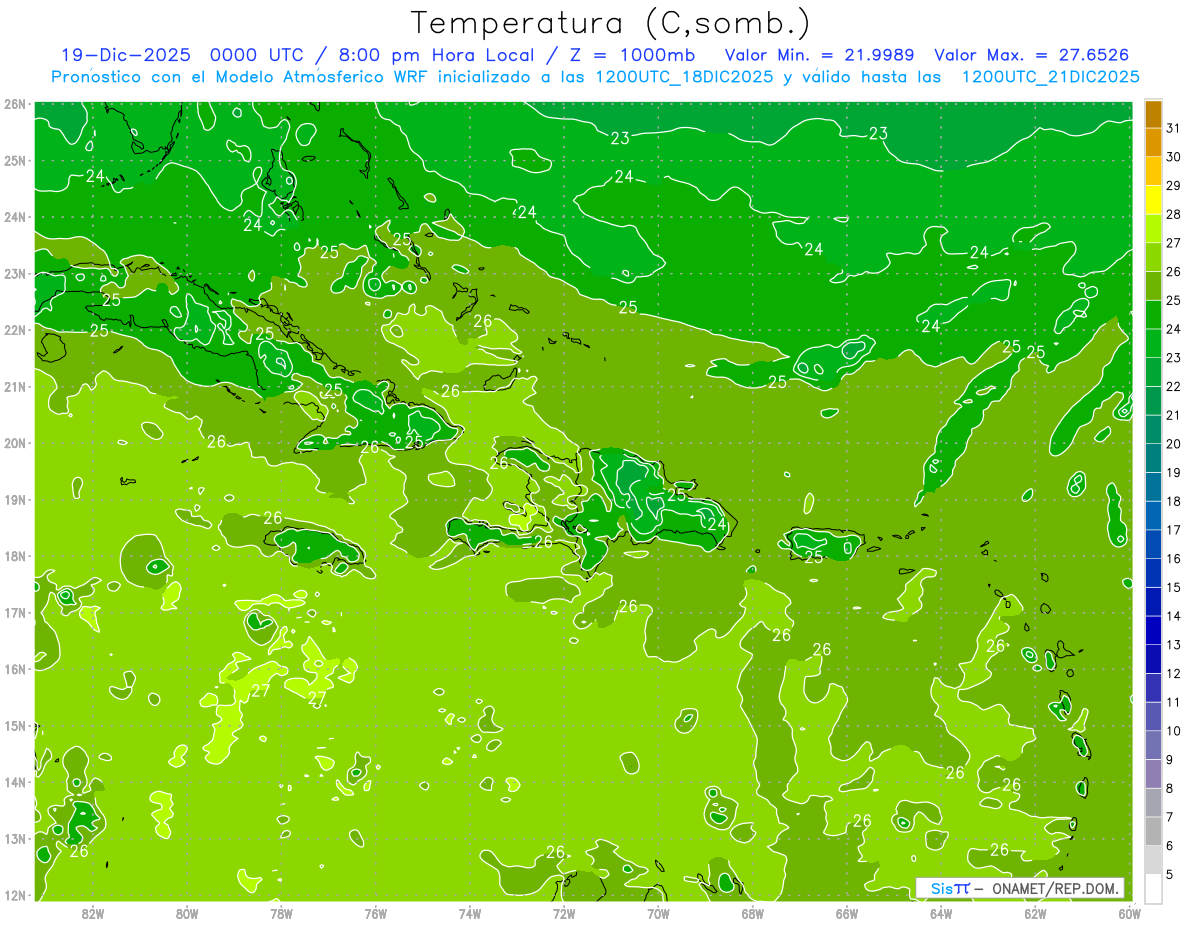Click the color scale label 5
Image resolution: width=1200 pixels, height=927 pixels.
(x=1170, y=875)
